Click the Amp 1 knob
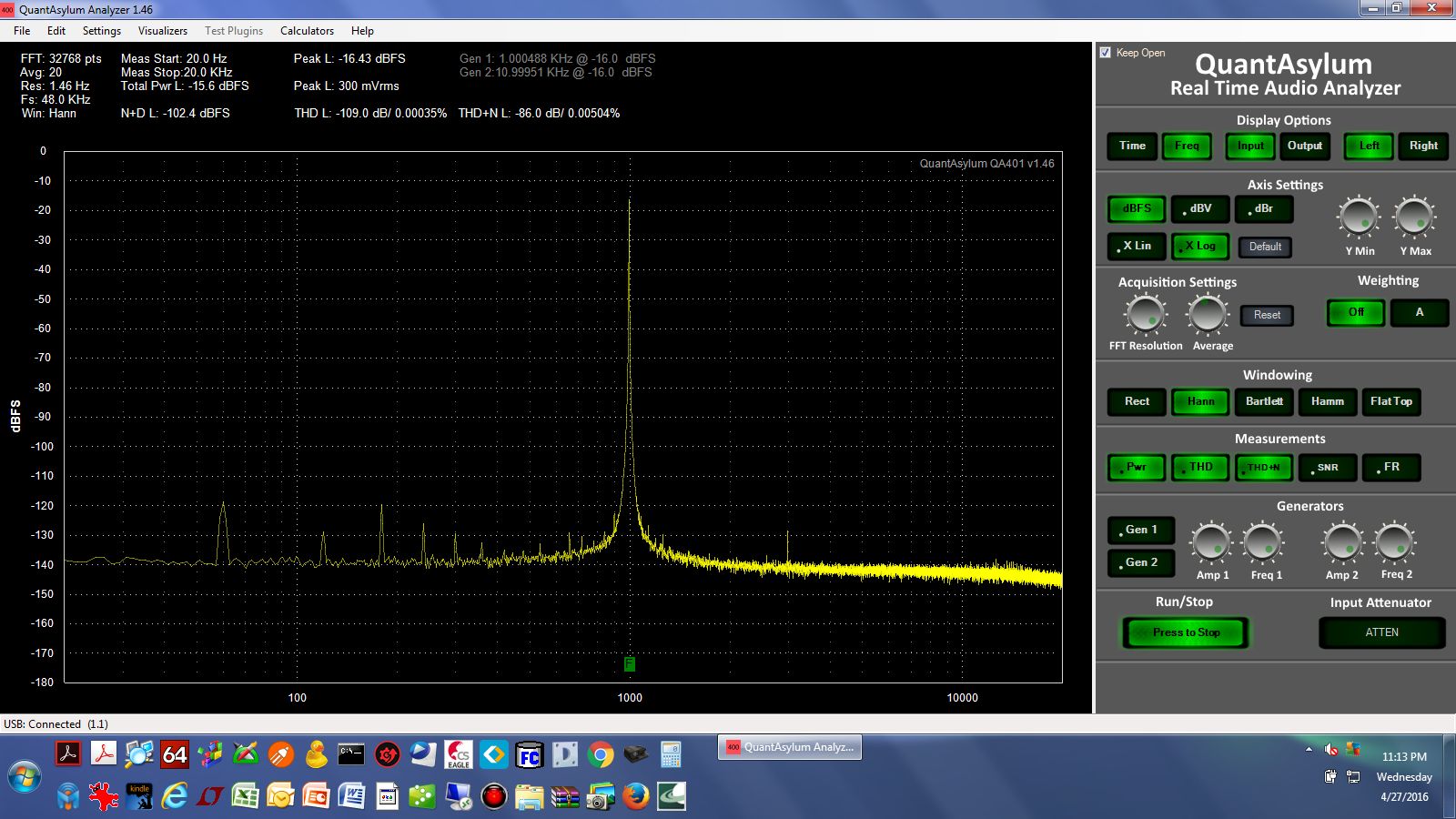The width and height of the screenshot is (1456, 819). pyautogui.click(x=1211, y=543)
